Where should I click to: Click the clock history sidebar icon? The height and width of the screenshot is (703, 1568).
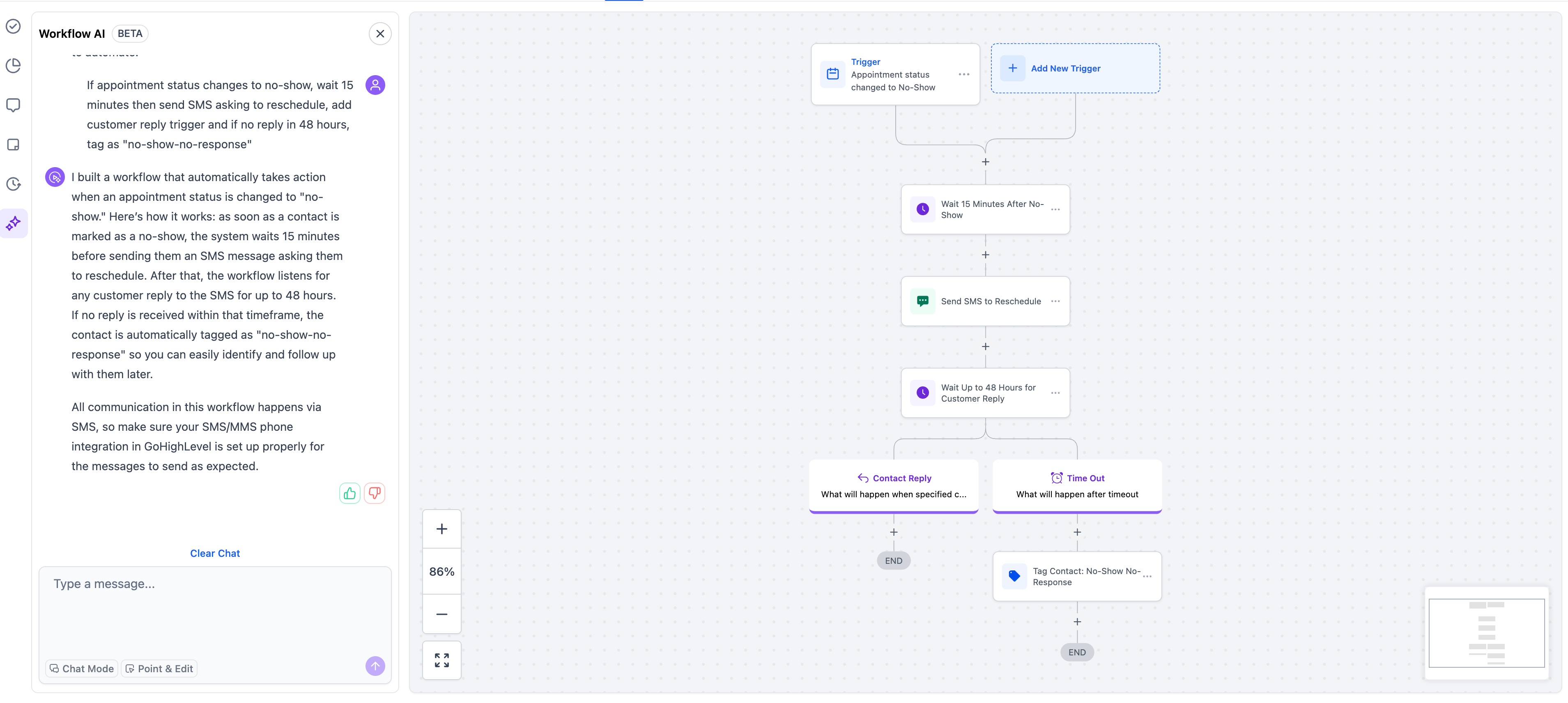(x=14, y=184)
